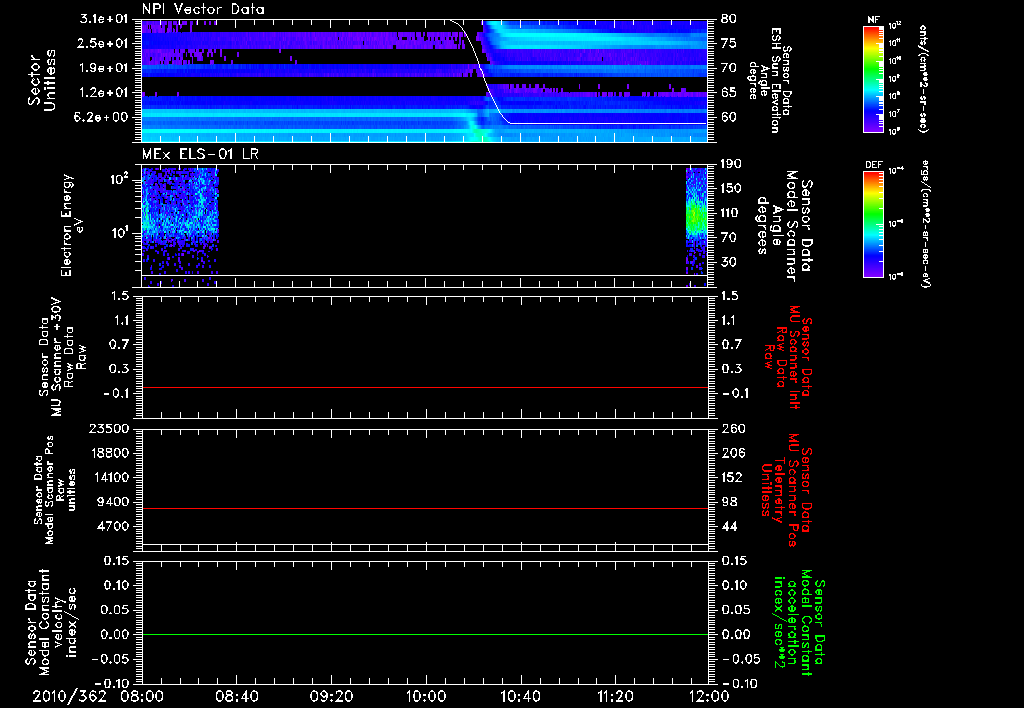Click the early-morning ELS electron spectrogram block
Image resolution: width=1024 pixels, height=708 pixels.
[x=180, y=227]
